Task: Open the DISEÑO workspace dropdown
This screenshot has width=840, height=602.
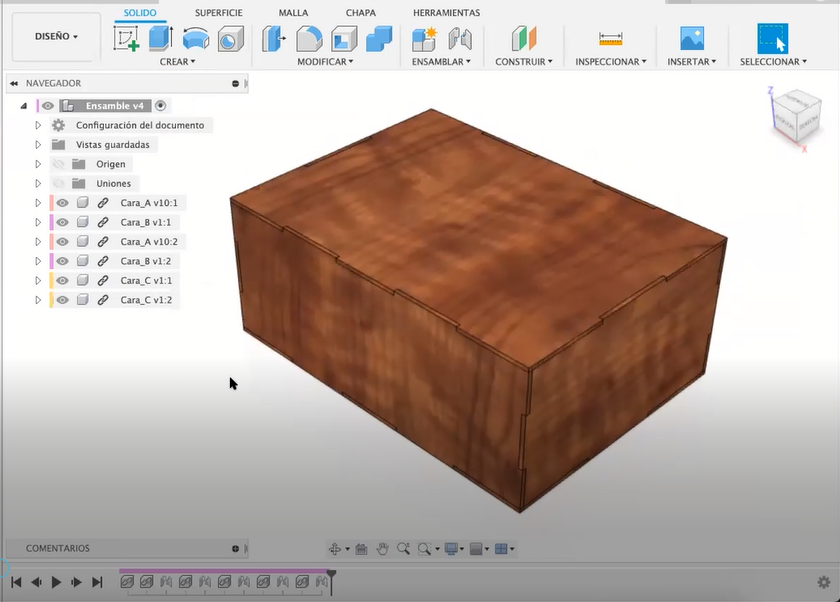Action: click(x=56, y=37)
